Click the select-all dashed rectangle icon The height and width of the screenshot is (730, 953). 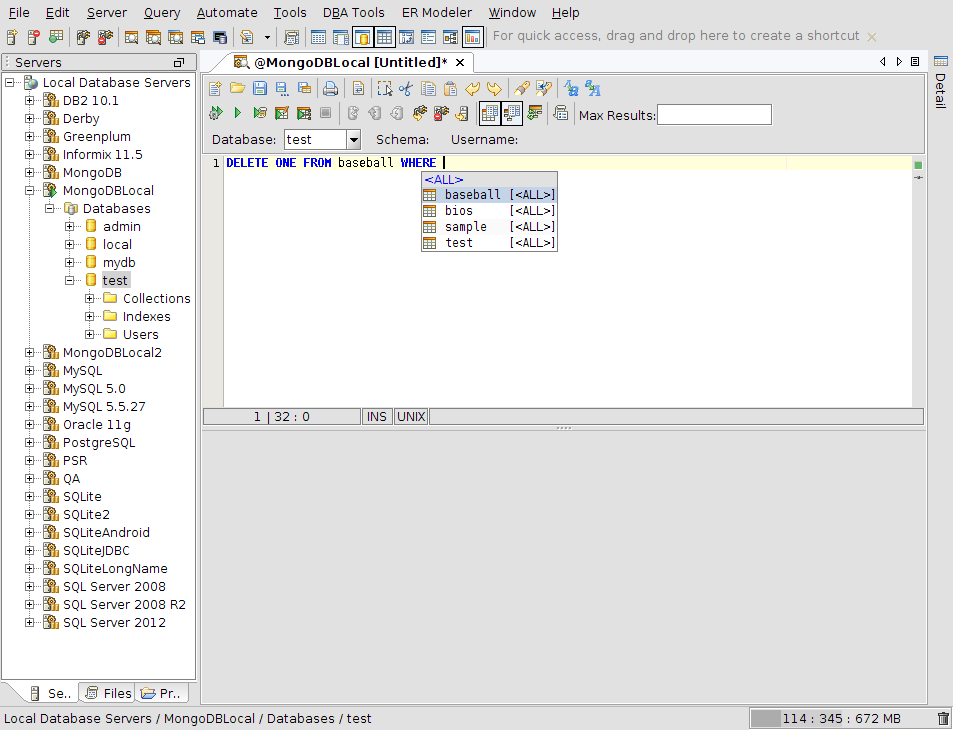pyautogui.click(x=384, y=89)
